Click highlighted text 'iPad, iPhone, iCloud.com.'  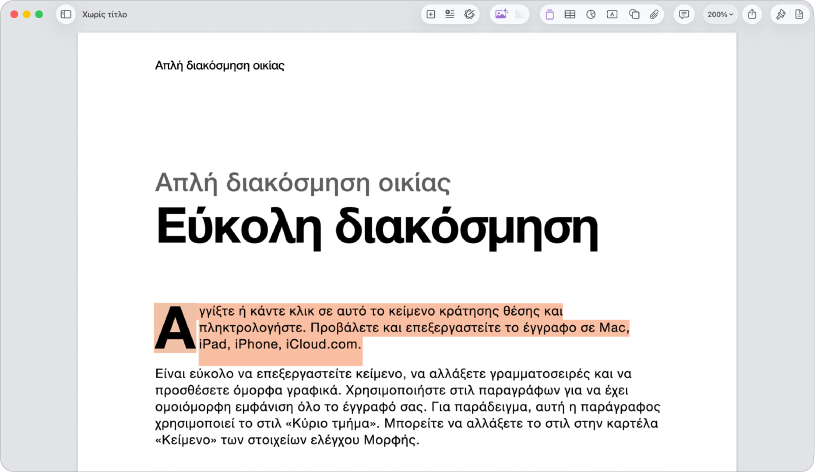280,344
